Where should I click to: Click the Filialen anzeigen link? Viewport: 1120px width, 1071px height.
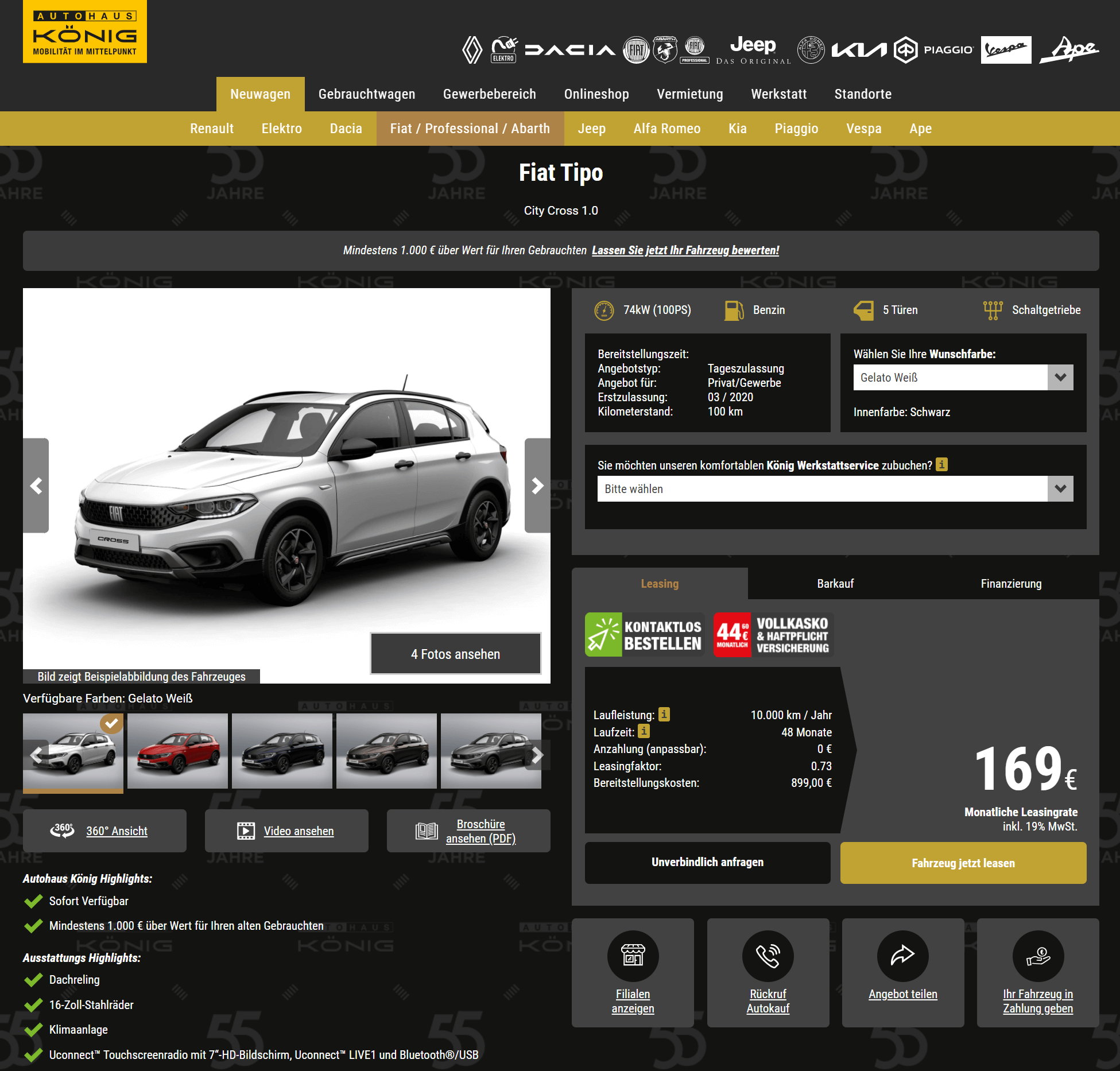pos(633,1001)
